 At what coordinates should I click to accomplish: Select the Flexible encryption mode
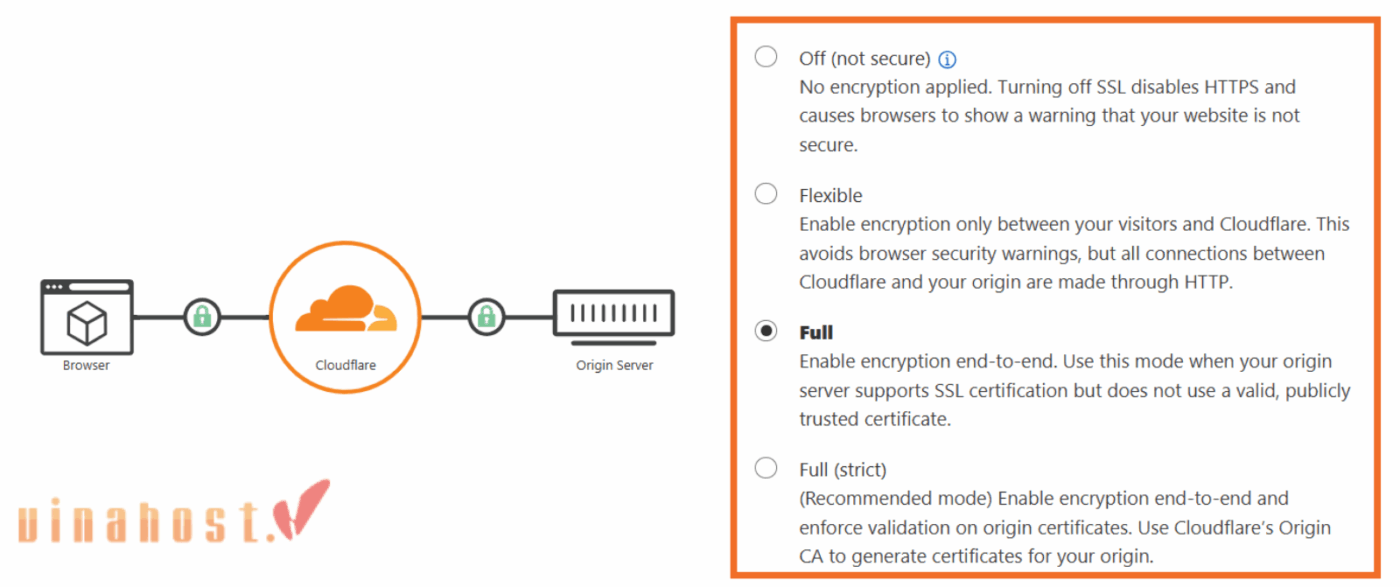point(765,194)
